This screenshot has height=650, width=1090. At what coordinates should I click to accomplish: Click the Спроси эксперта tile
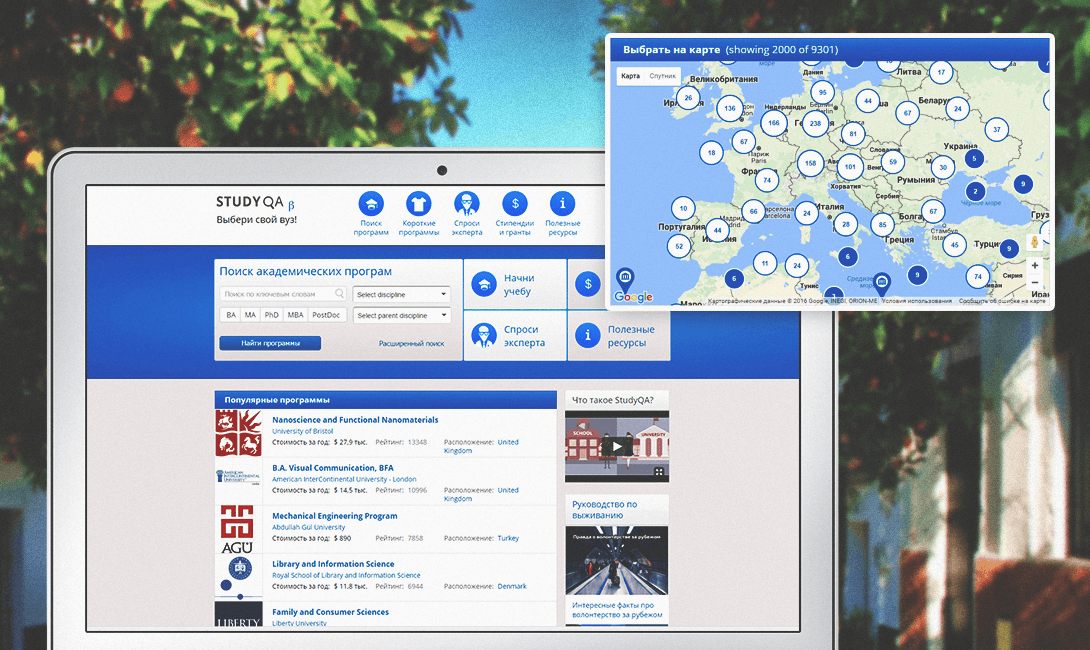515,336
